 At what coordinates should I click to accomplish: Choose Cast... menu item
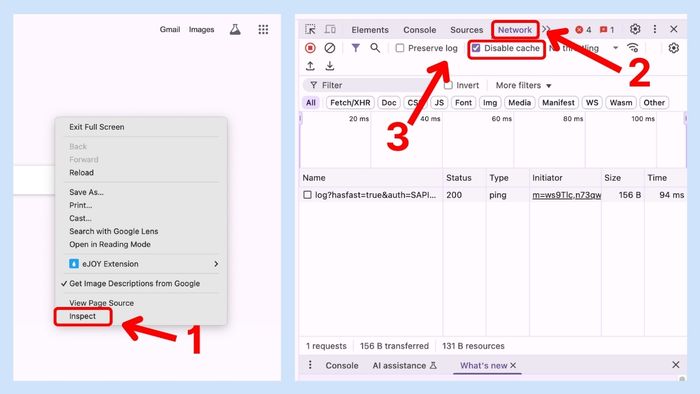point(80,218)
